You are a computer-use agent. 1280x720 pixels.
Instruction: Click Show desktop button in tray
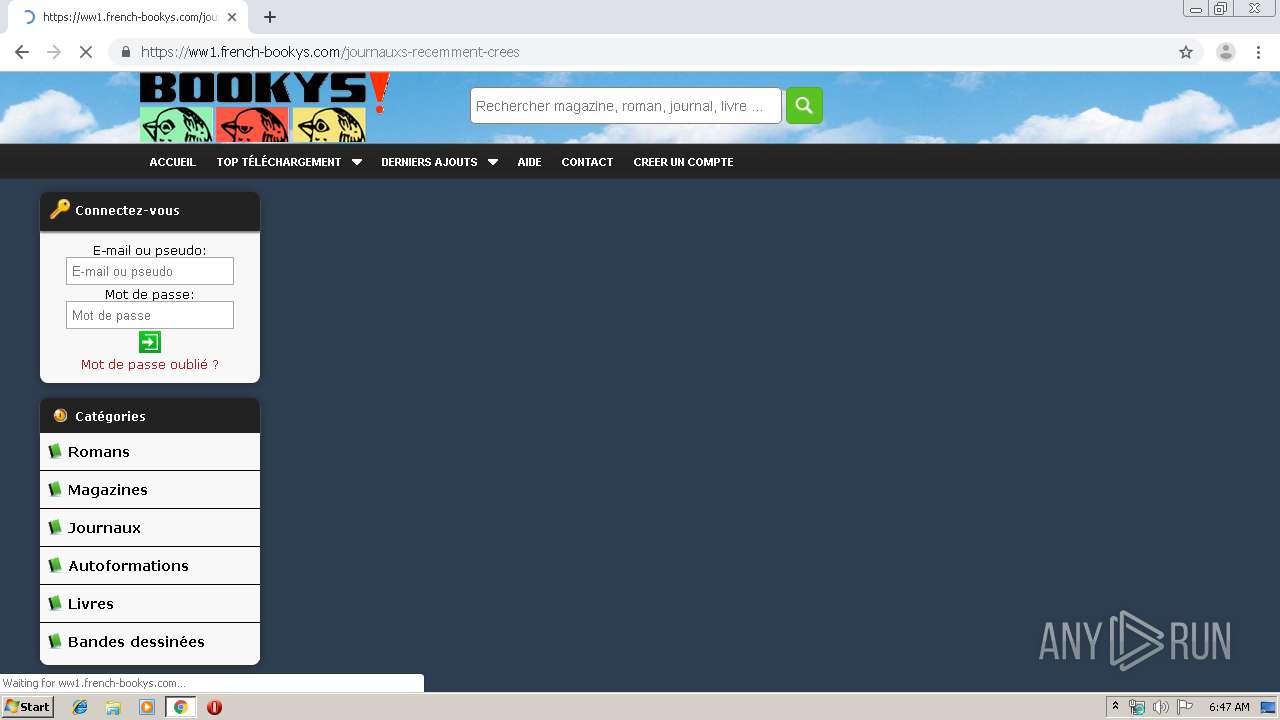pos(1268,707)
